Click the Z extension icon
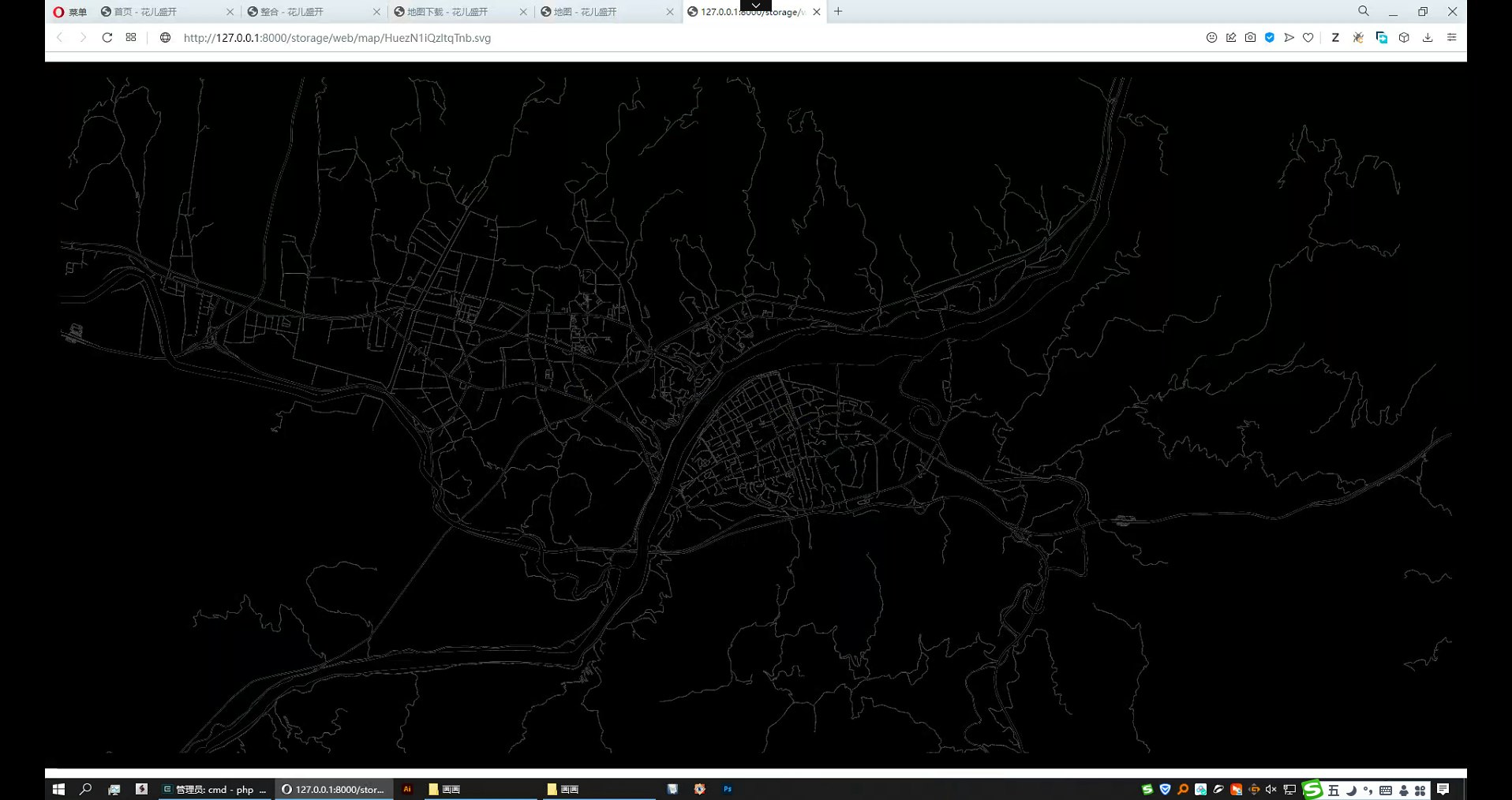This screenshot has height=800, width=1512. pos(1335,38)
